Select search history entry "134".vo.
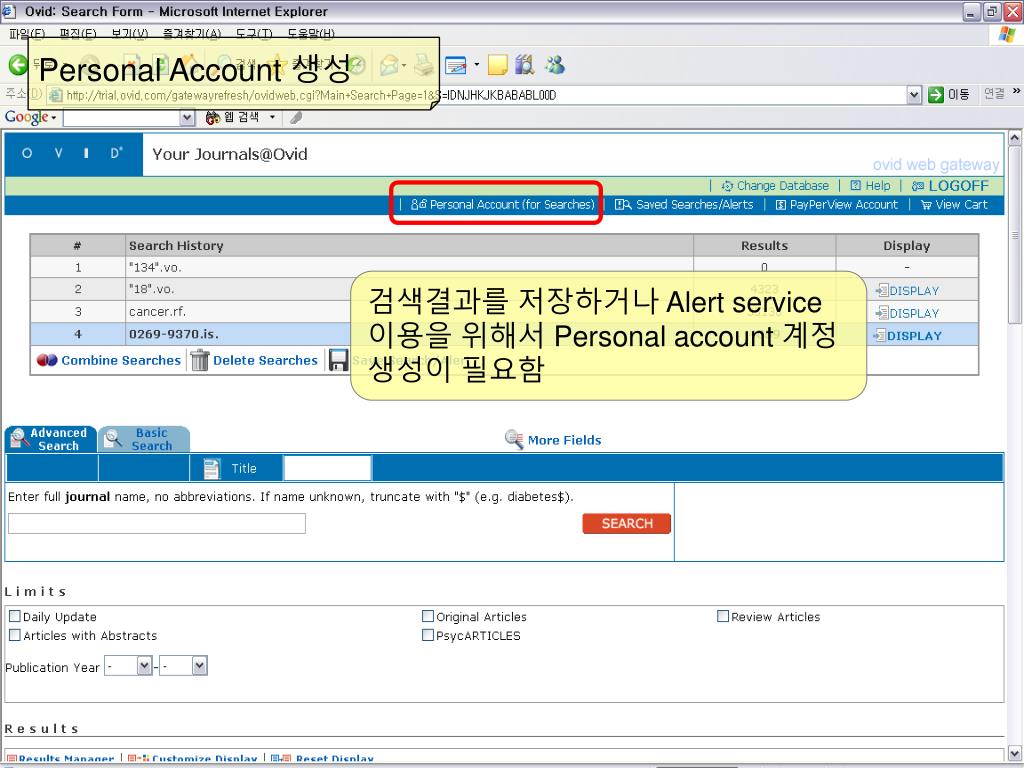This screenshot has height=768, width=1024. point(155,267)
